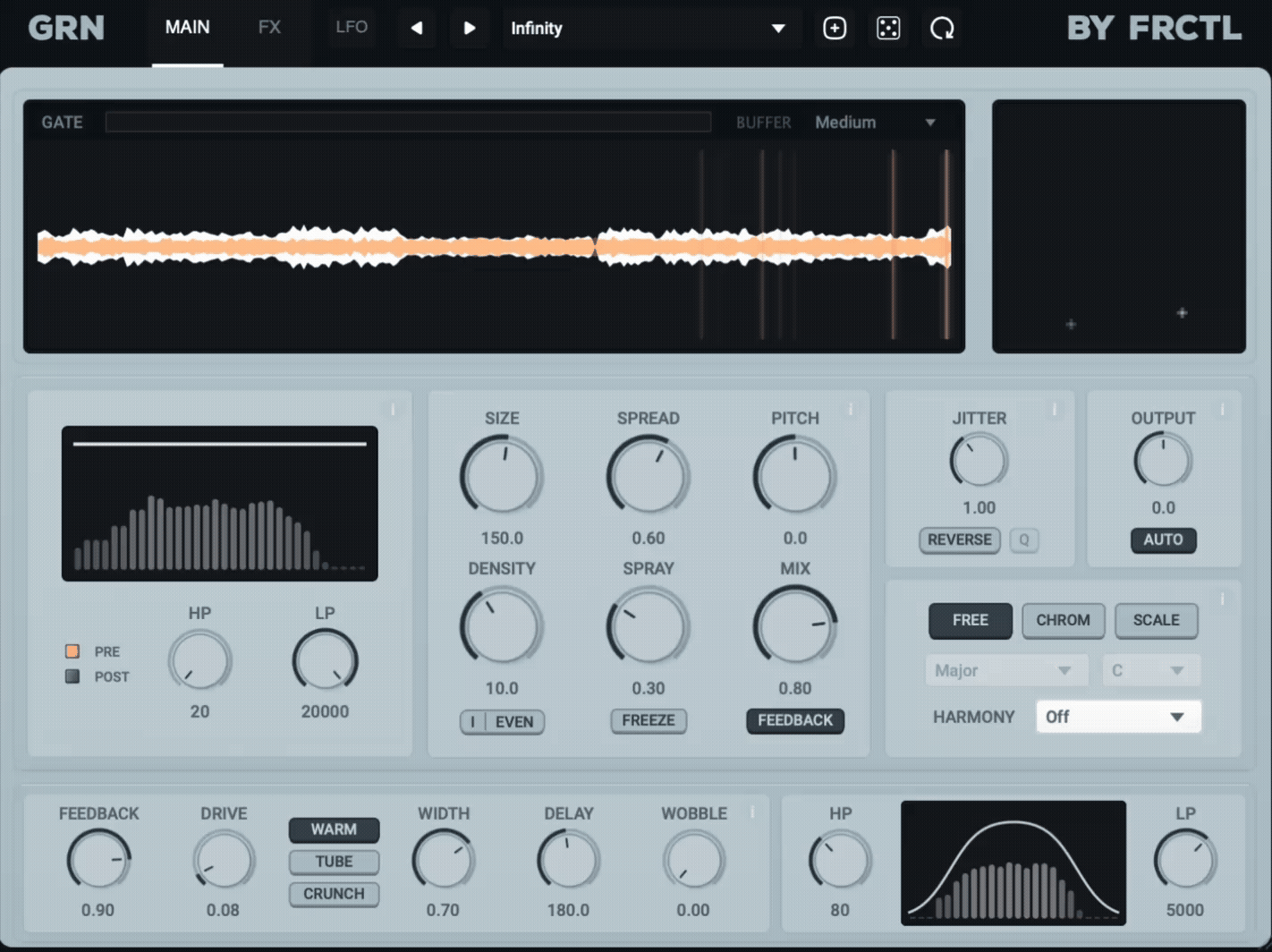Screen dimensions: 1272x952
Task: Click the add preset plus icon
Action: (x=834, y=29)
